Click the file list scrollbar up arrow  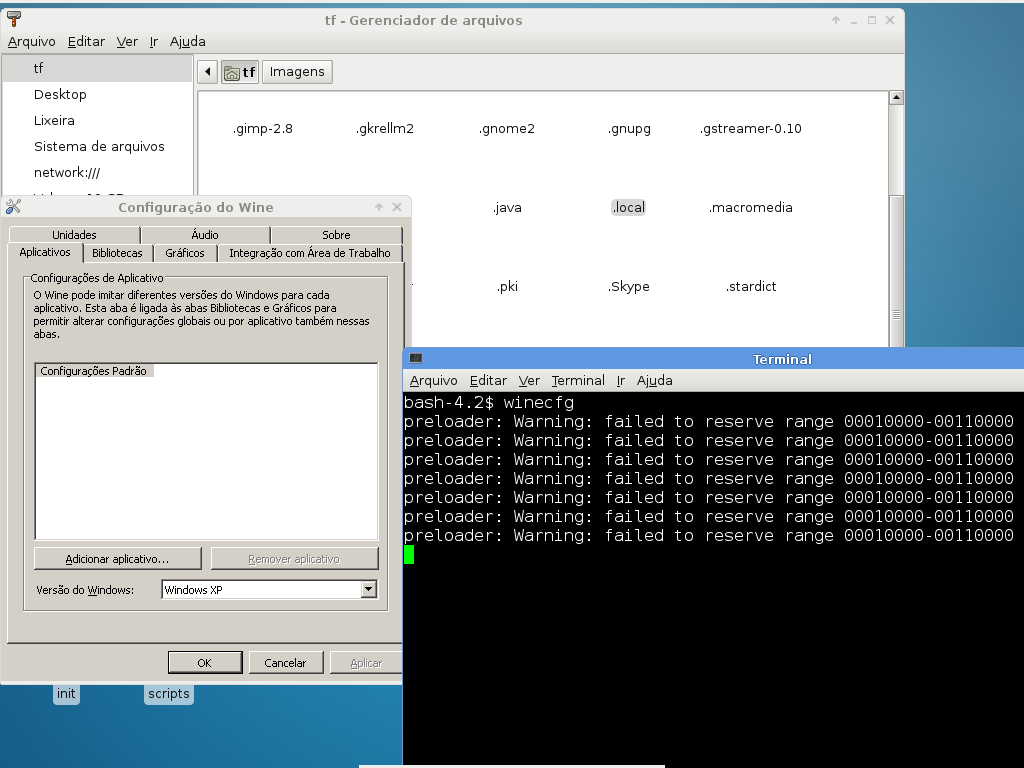pyautogui.click(x=896, y=98)
